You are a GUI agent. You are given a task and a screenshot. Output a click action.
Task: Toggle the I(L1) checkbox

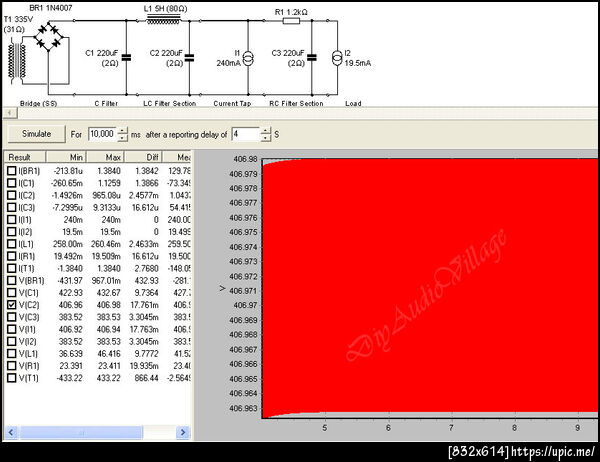tap(12, 244)
